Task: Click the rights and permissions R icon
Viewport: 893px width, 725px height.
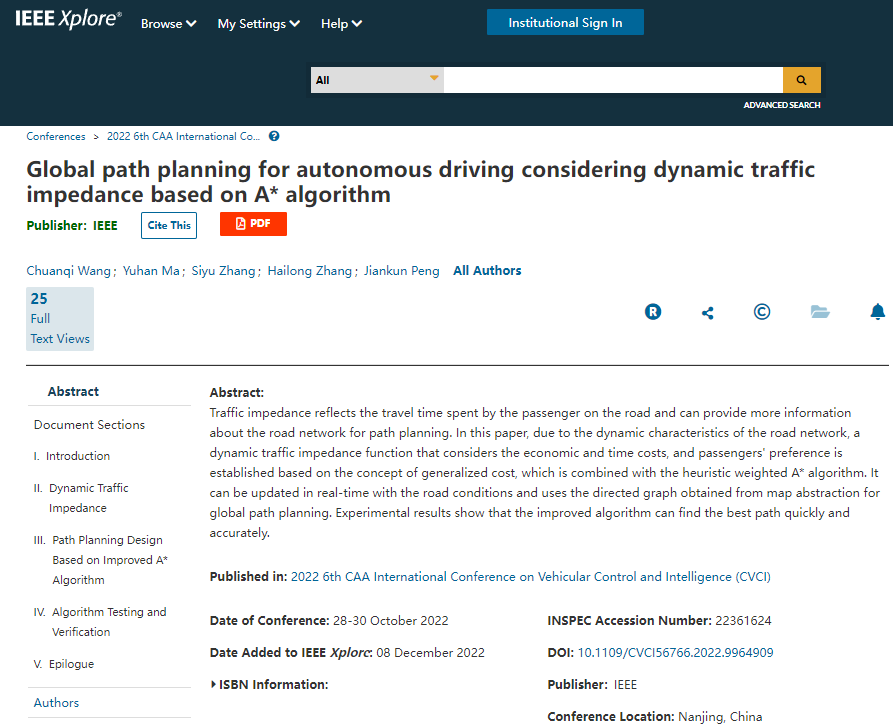Action: [x=653, y=312]
